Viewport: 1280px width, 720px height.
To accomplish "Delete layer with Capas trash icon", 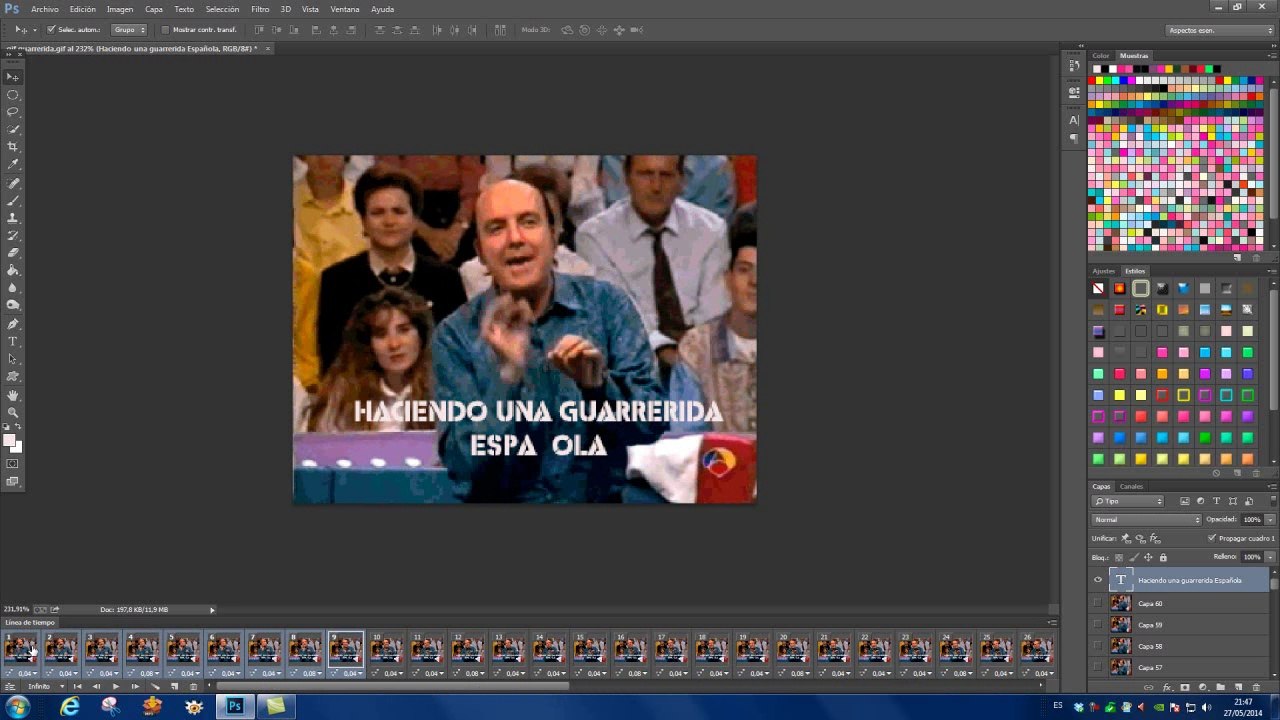I will 1256,688.
